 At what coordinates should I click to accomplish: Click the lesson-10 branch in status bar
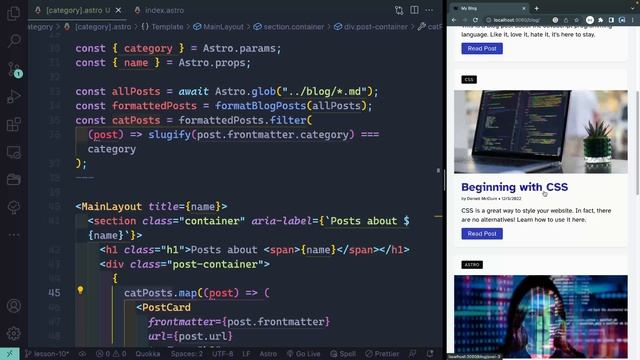[x=47, y=353]
